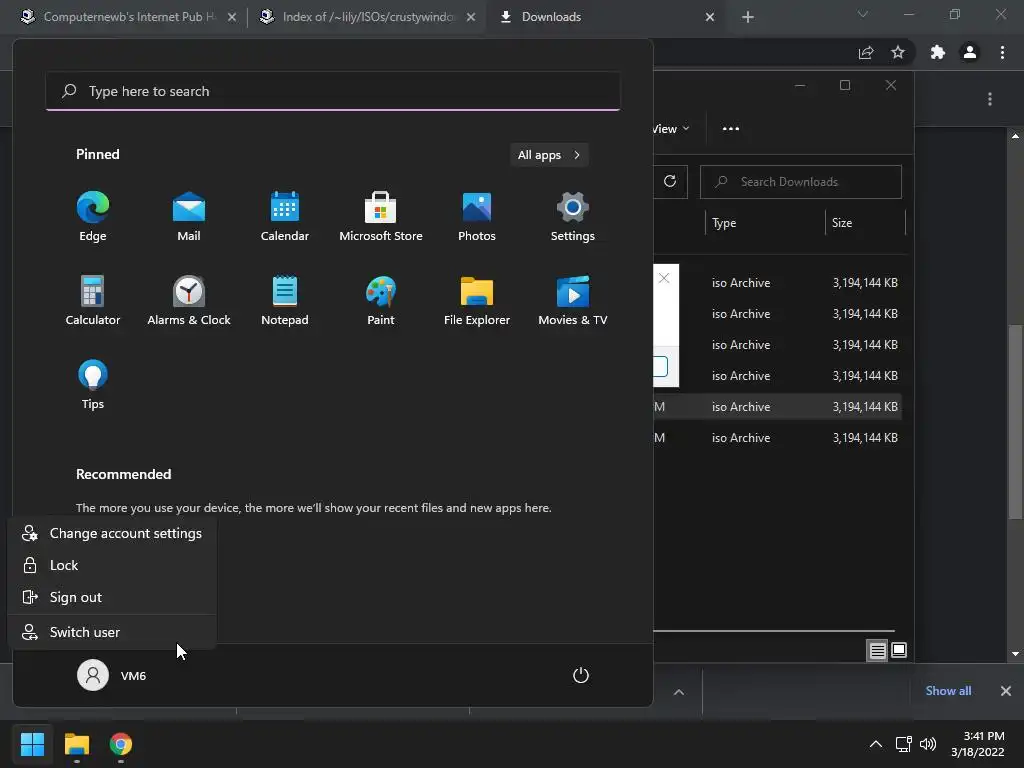Expand download item options chevron

[x=679, y=692]
